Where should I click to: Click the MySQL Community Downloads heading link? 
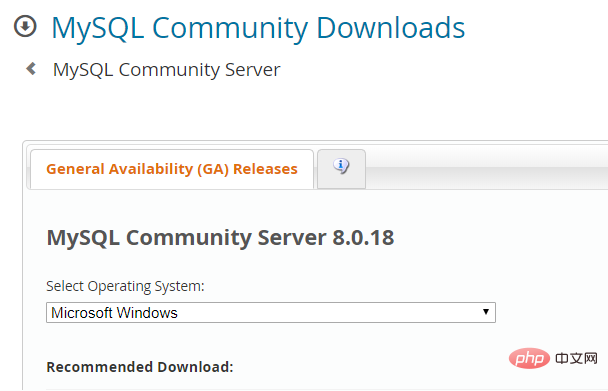258,28
